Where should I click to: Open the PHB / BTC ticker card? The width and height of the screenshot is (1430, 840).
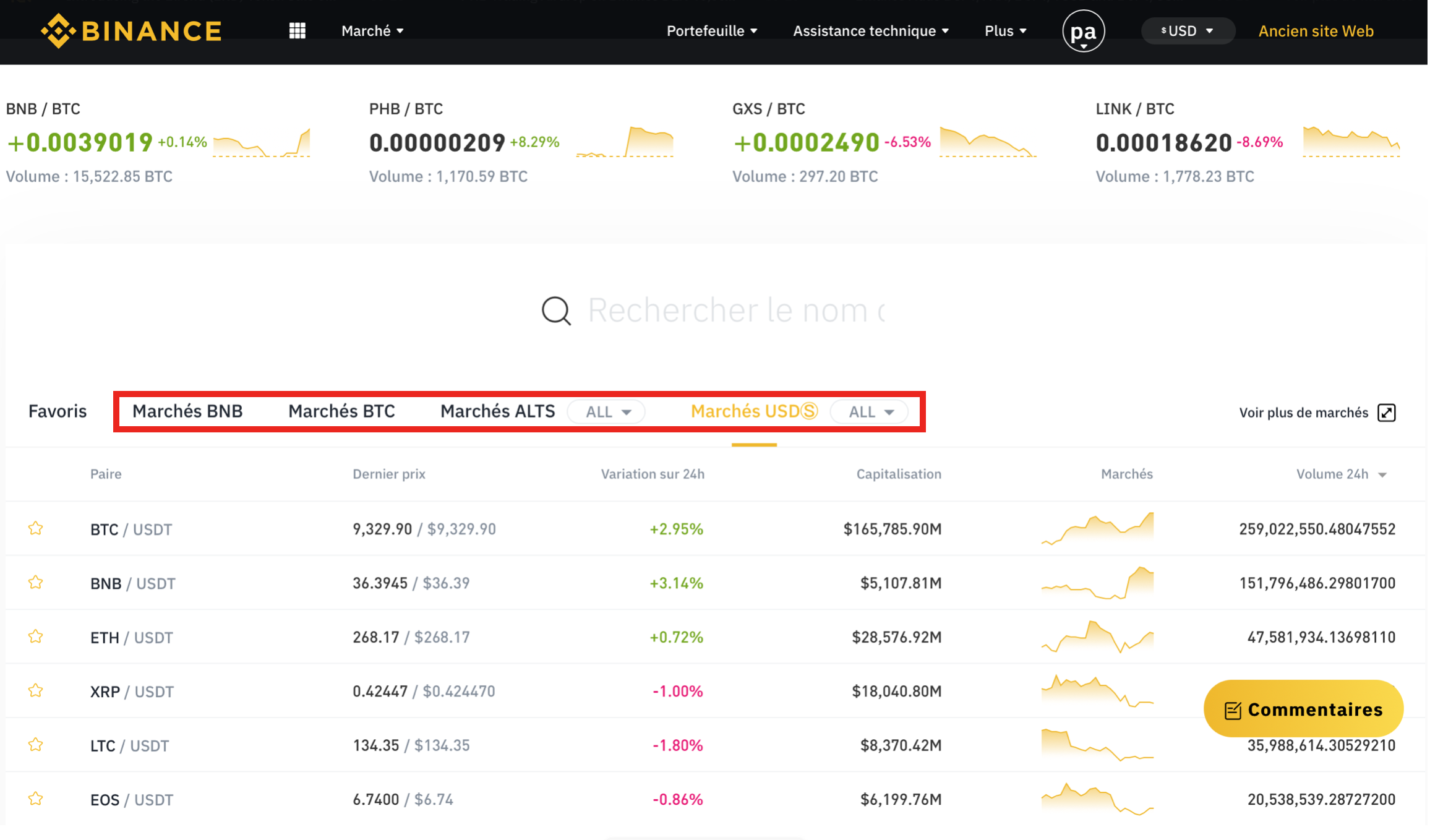(521, 142)
